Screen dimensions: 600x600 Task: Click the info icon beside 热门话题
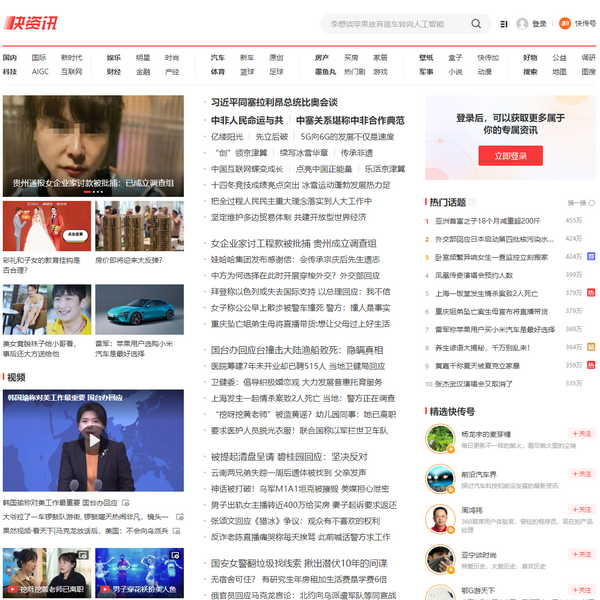point(474,202)
